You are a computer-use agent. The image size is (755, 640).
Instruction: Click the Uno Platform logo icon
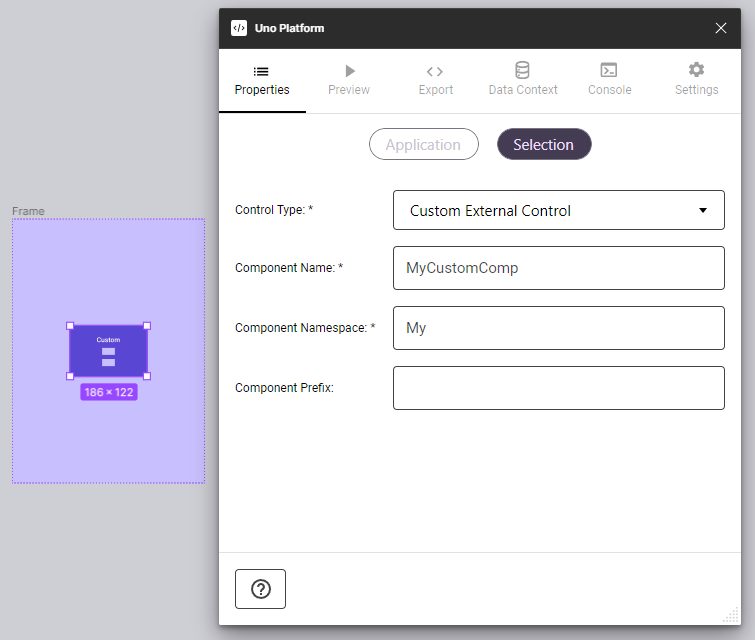[x=239, y=28]
